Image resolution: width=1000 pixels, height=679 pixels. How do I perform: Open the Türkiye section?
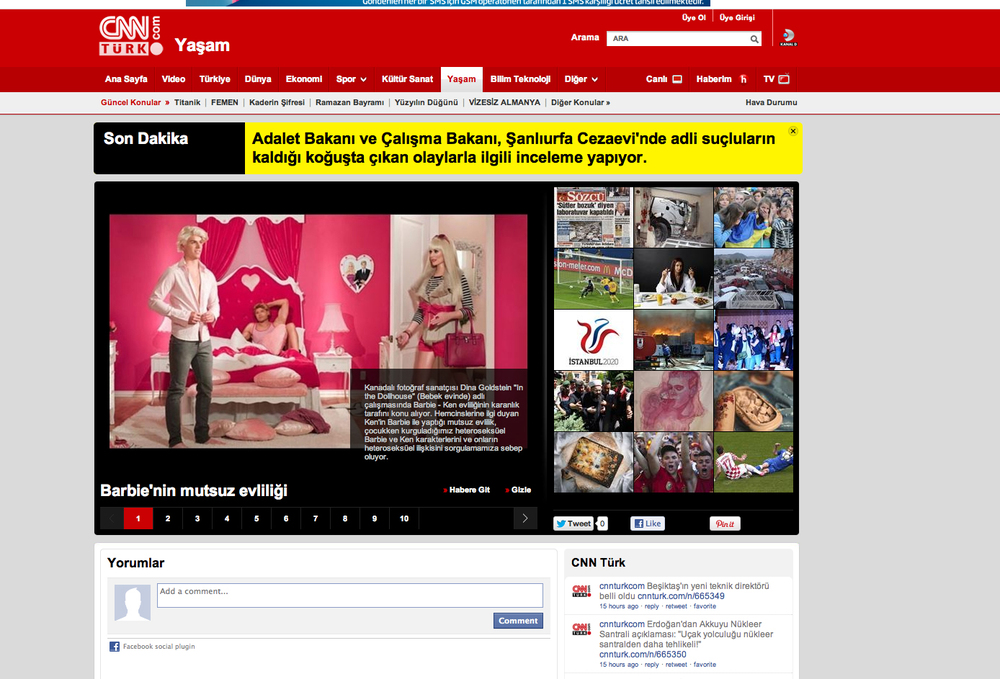click(x=215, y=79)
